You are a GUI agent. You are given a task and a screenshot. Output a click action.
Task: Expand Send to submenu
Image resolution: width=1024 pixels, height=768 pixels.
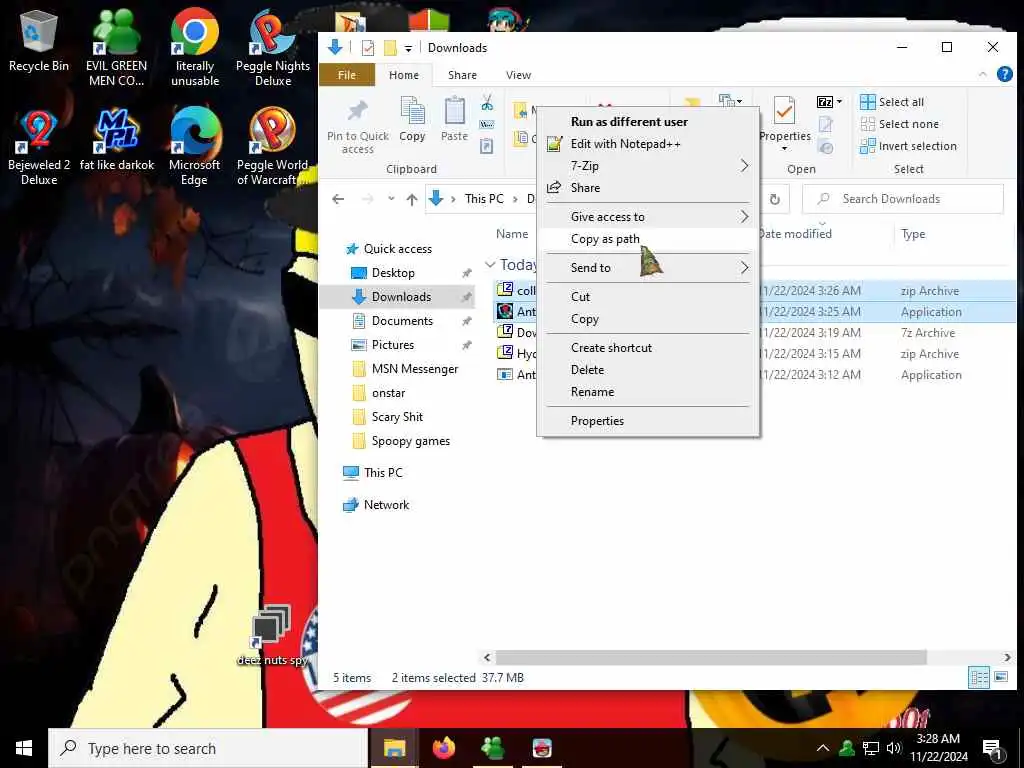click(x=648, y=268)
